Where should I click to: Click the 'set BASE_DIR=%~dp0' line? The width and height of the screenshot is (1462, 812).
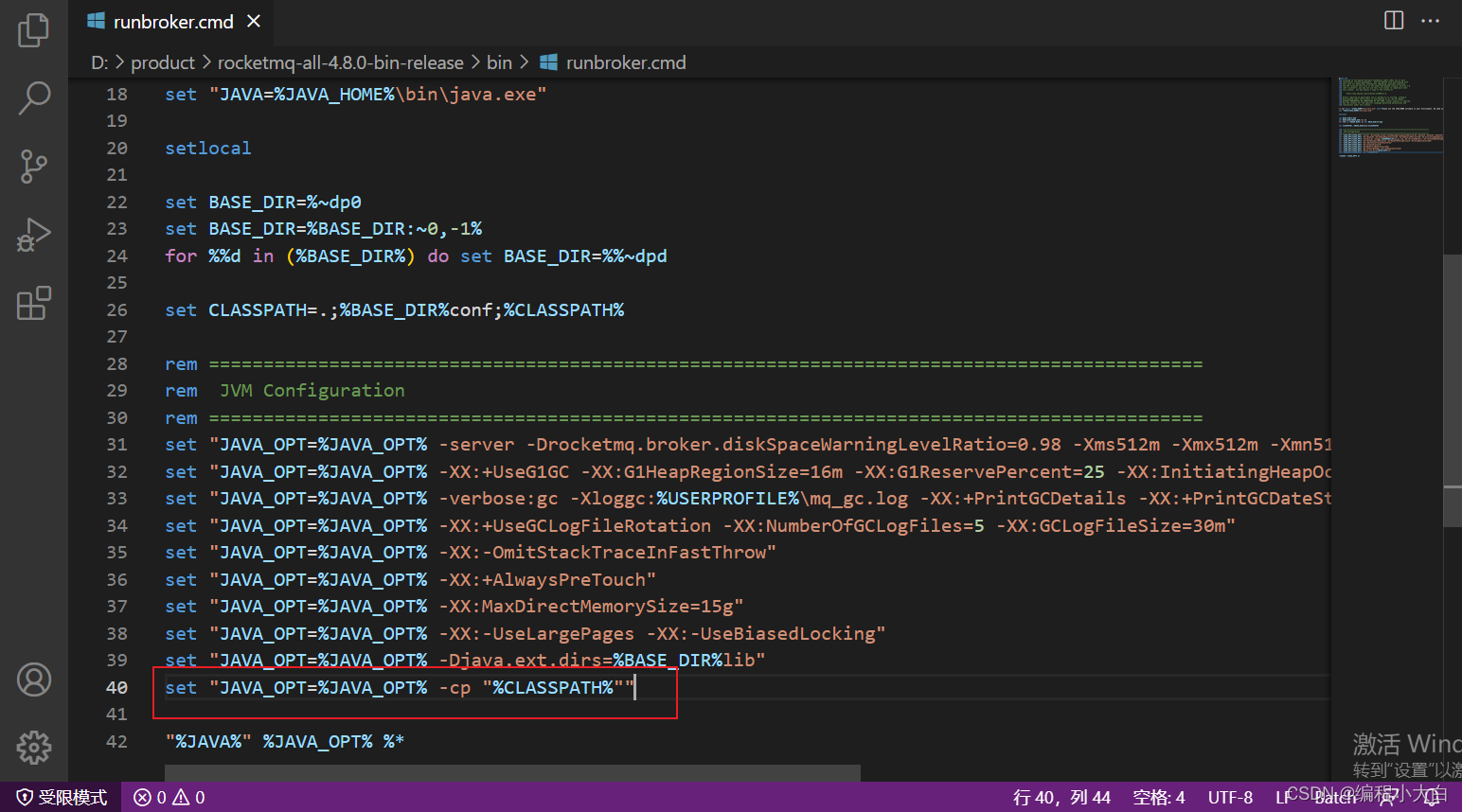coord(263,202)
